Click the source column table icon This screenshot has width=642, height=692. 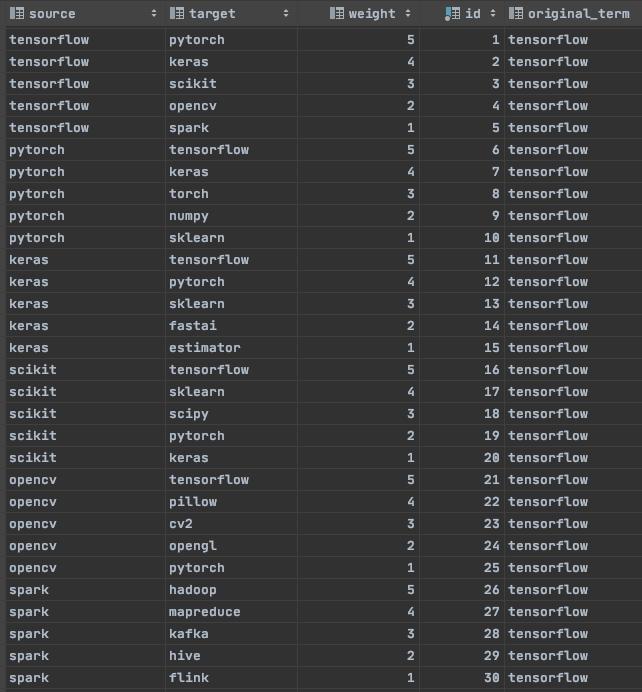pyautogui.click(x=17, y=14)
